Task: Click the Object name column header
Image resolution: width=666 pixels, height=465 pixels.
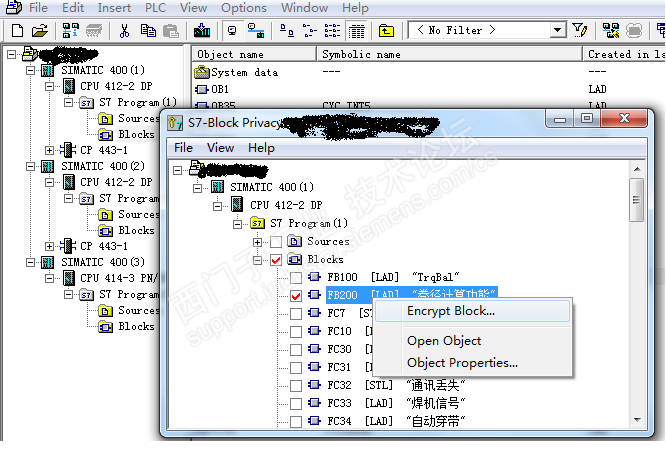Action: (254, 54)
